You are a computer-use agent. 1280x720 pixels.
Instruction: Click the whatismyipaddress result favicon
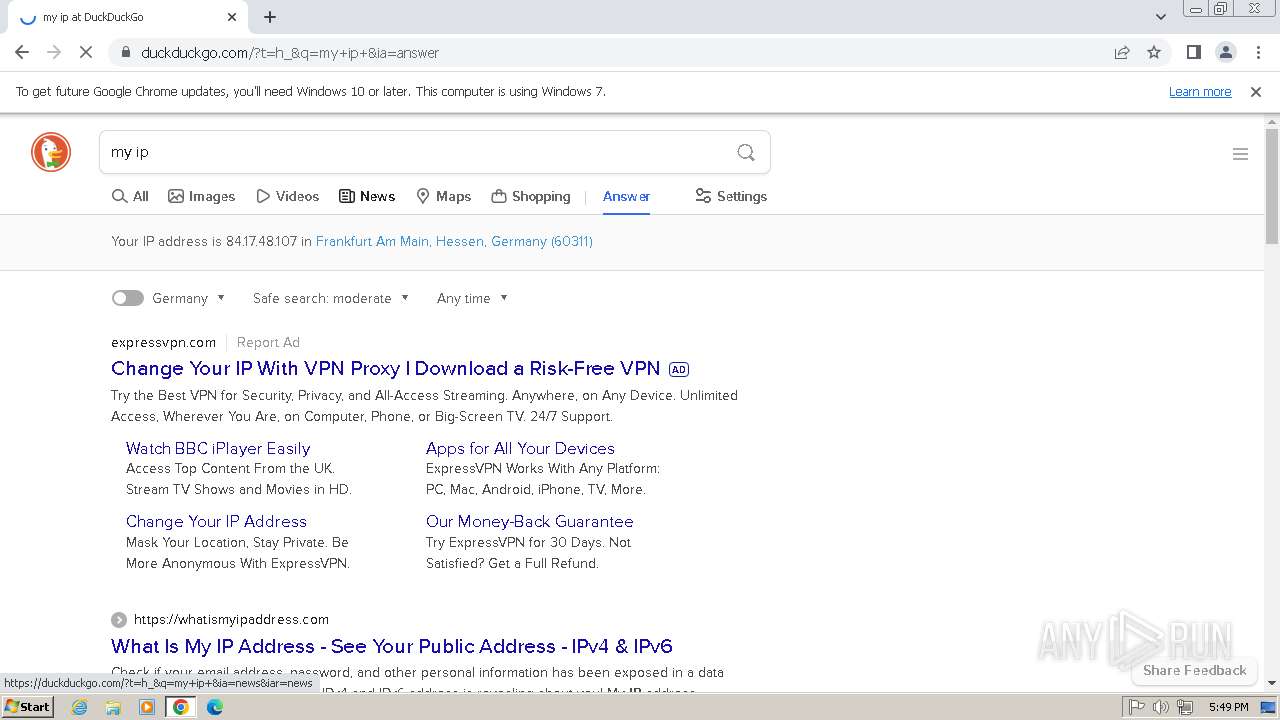point(119,620)
